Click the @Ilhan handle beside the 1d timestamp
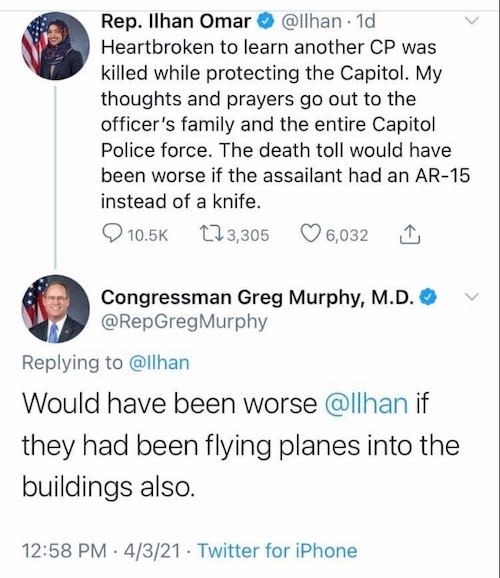 (312, 21)
